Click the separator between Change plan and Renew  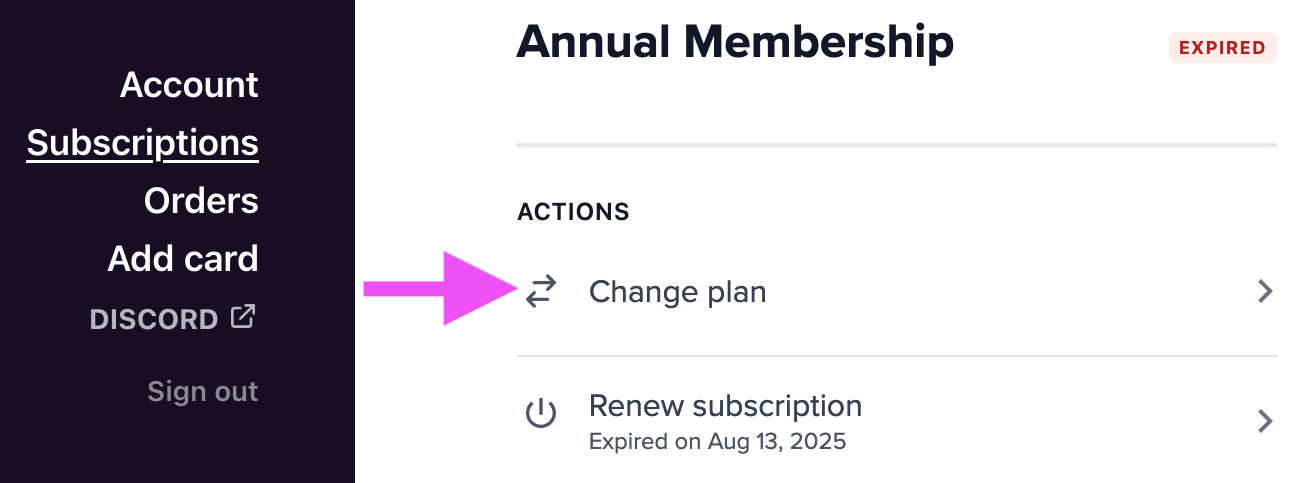tap(896, 356)
